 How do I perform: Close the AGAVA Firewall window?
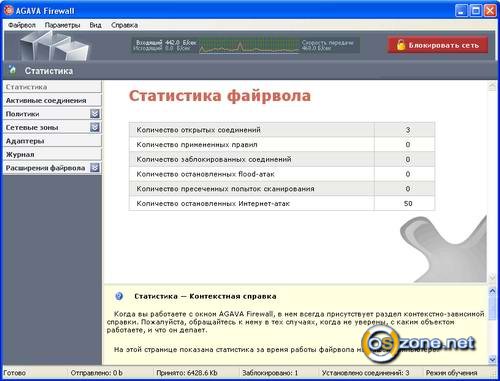point(490,11)
